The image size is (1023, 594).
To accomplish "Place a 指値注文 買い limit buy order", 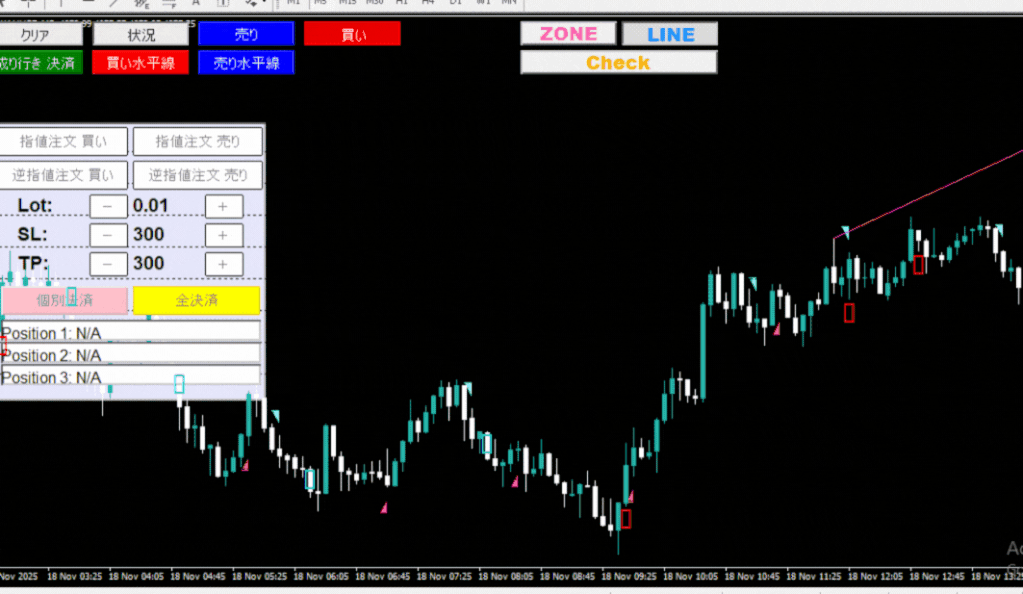I will (63, 142).
